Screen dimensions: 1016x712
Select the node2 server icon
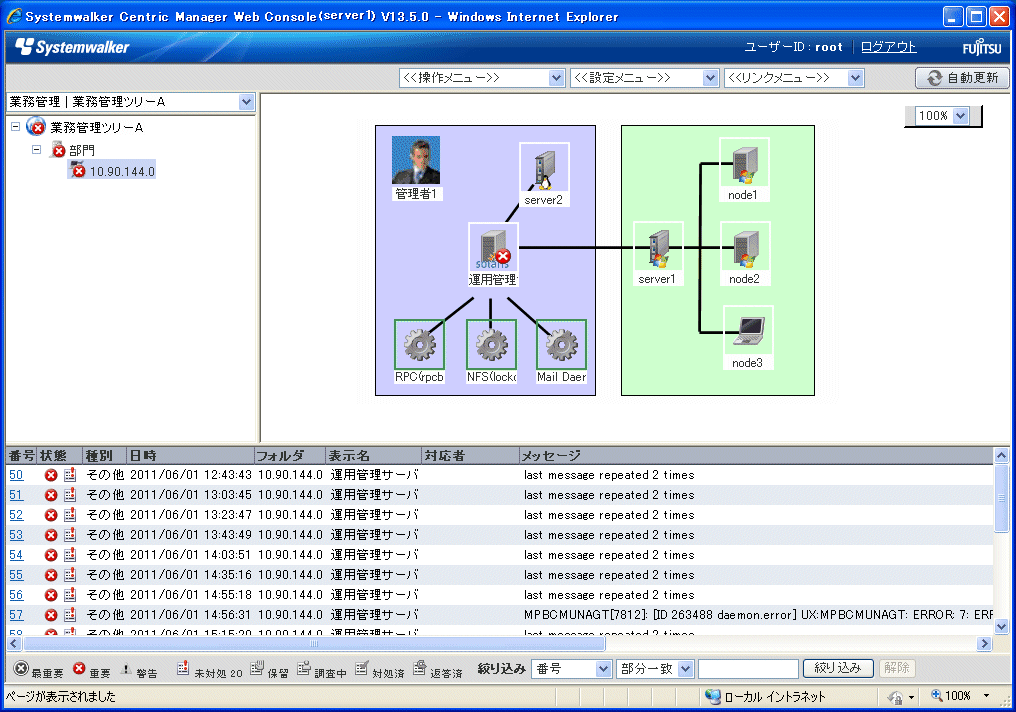746,247
